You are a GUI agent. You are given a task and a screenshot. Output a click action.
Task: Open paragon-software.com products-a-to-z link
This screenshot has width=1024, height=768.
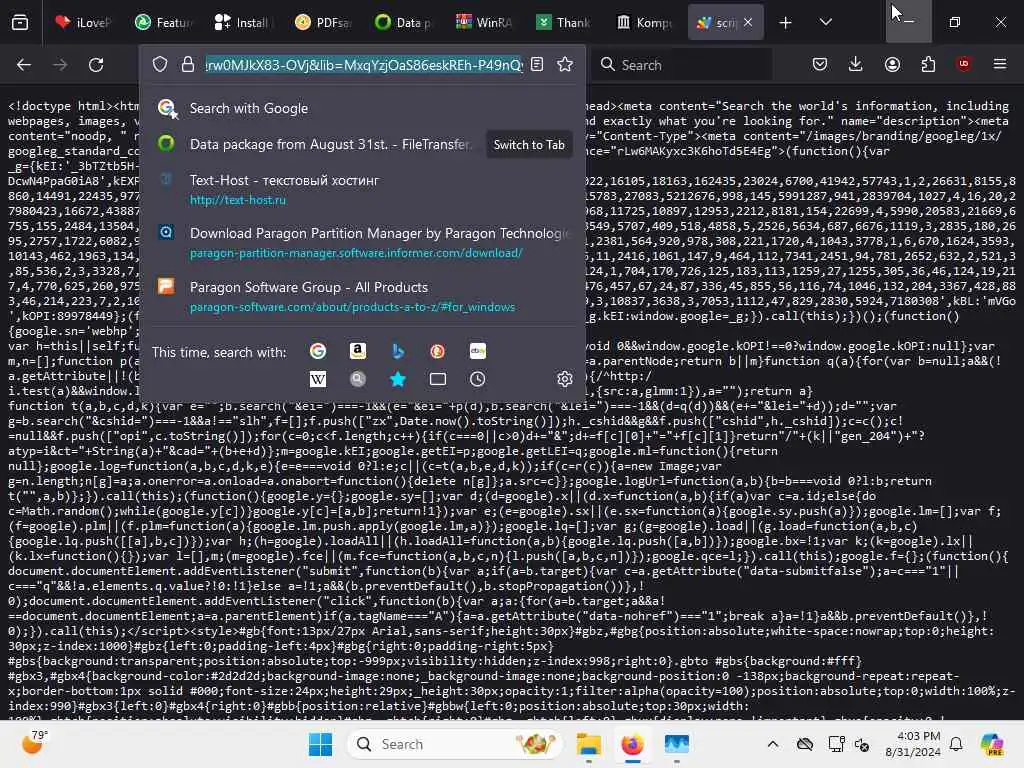pyautogui.click(x=352, y=307)
